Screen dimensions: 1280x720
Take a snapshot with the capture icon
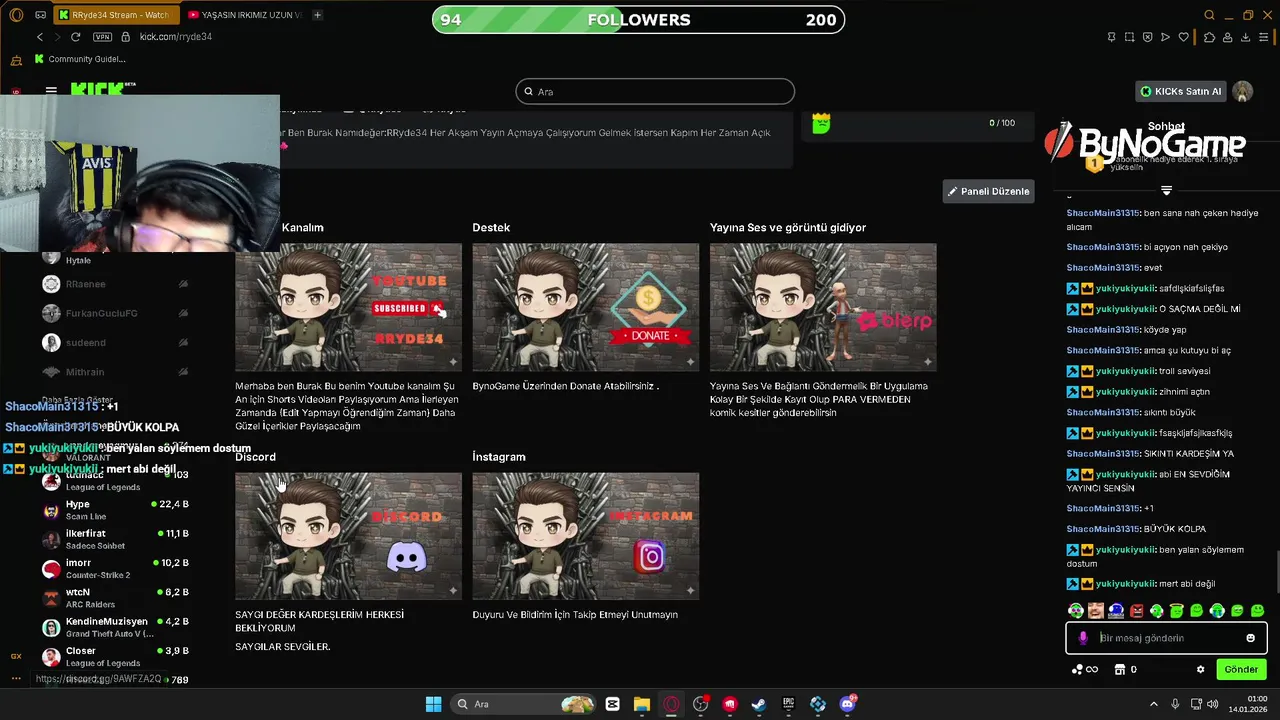coord(1129,37)
